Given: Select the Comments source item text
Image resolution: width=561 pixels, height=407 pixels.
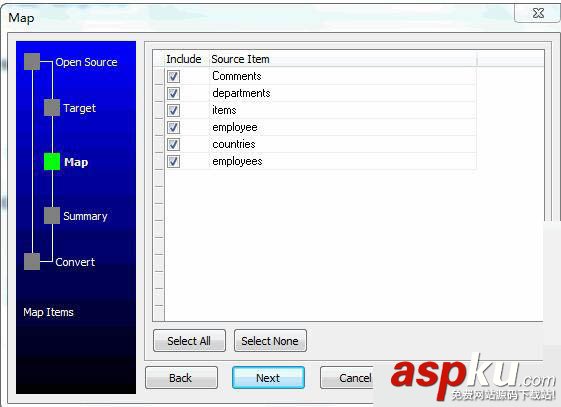Looking at the screenshot, I should [236, 76].
